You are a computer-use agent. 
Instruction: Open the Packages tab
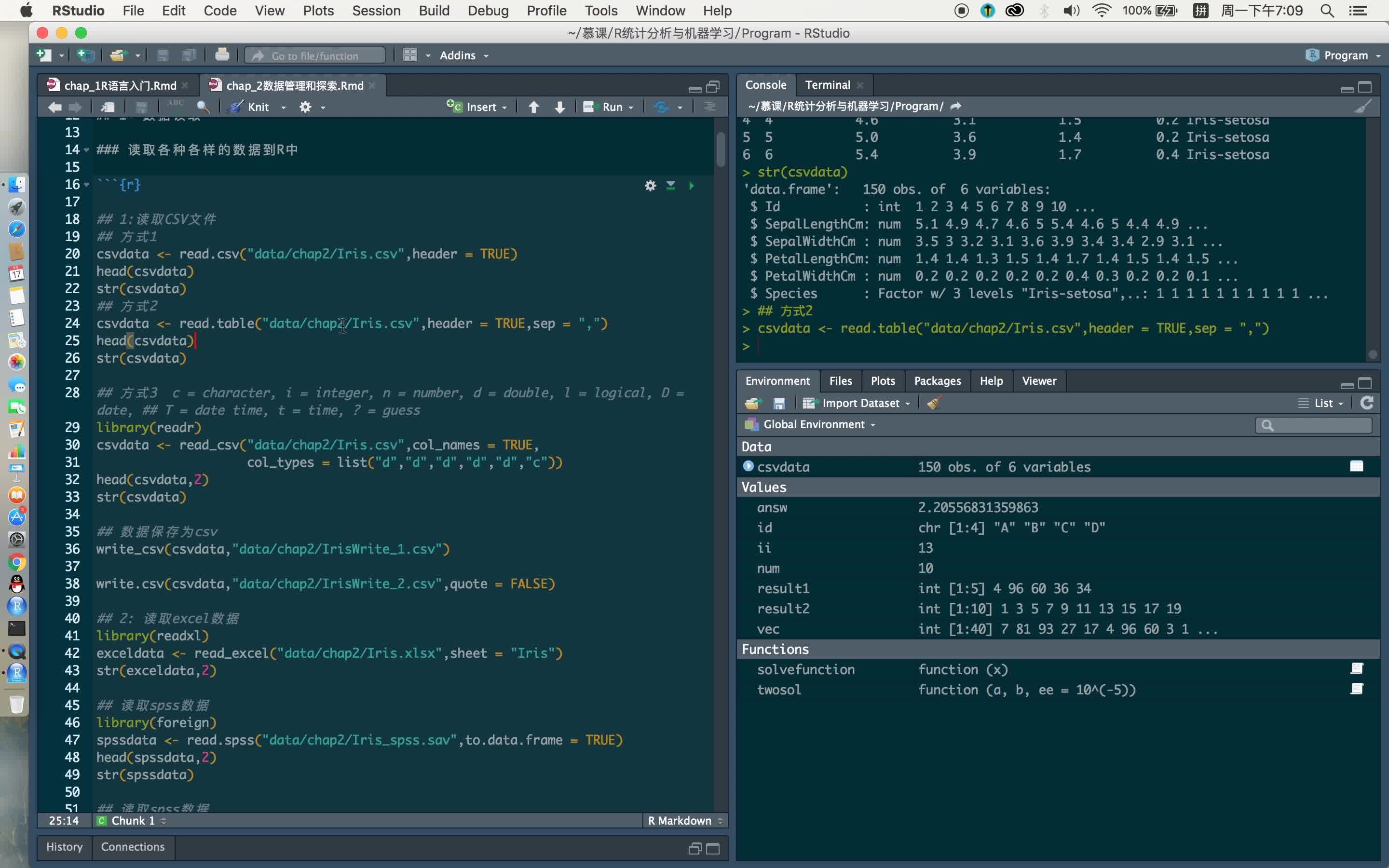937,381
